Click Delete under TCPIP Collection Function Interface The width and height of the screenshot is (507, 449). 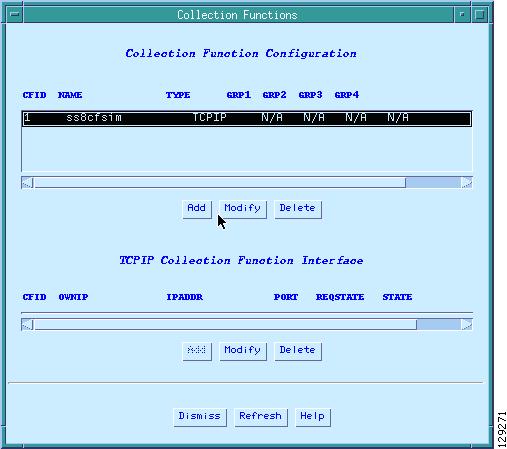[298, 351]
